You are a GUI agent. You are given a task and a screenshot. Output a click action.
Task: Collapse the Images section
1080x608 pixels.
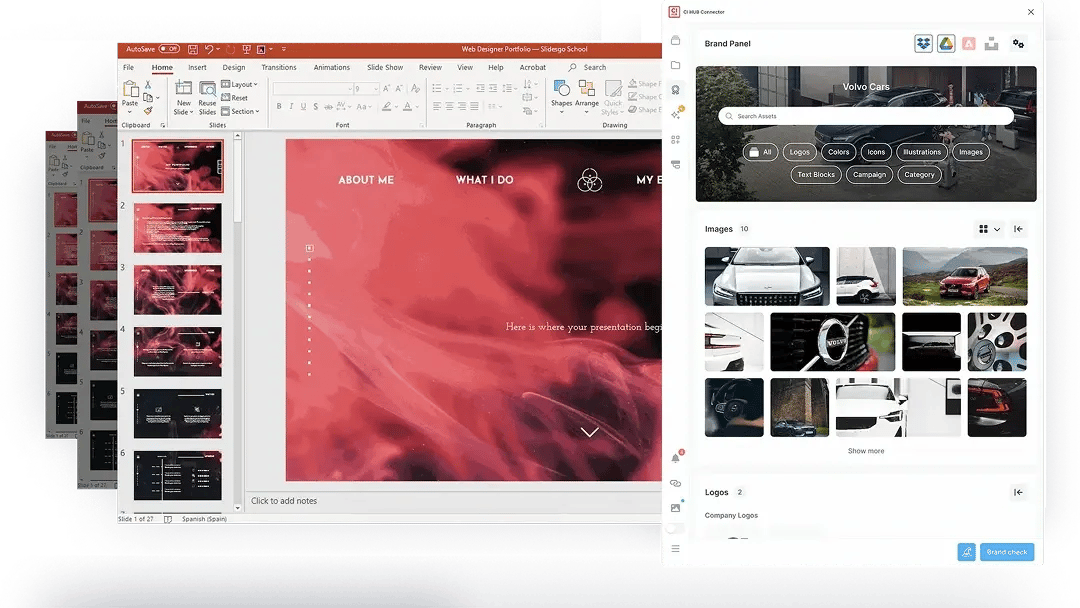(1018, 229)
